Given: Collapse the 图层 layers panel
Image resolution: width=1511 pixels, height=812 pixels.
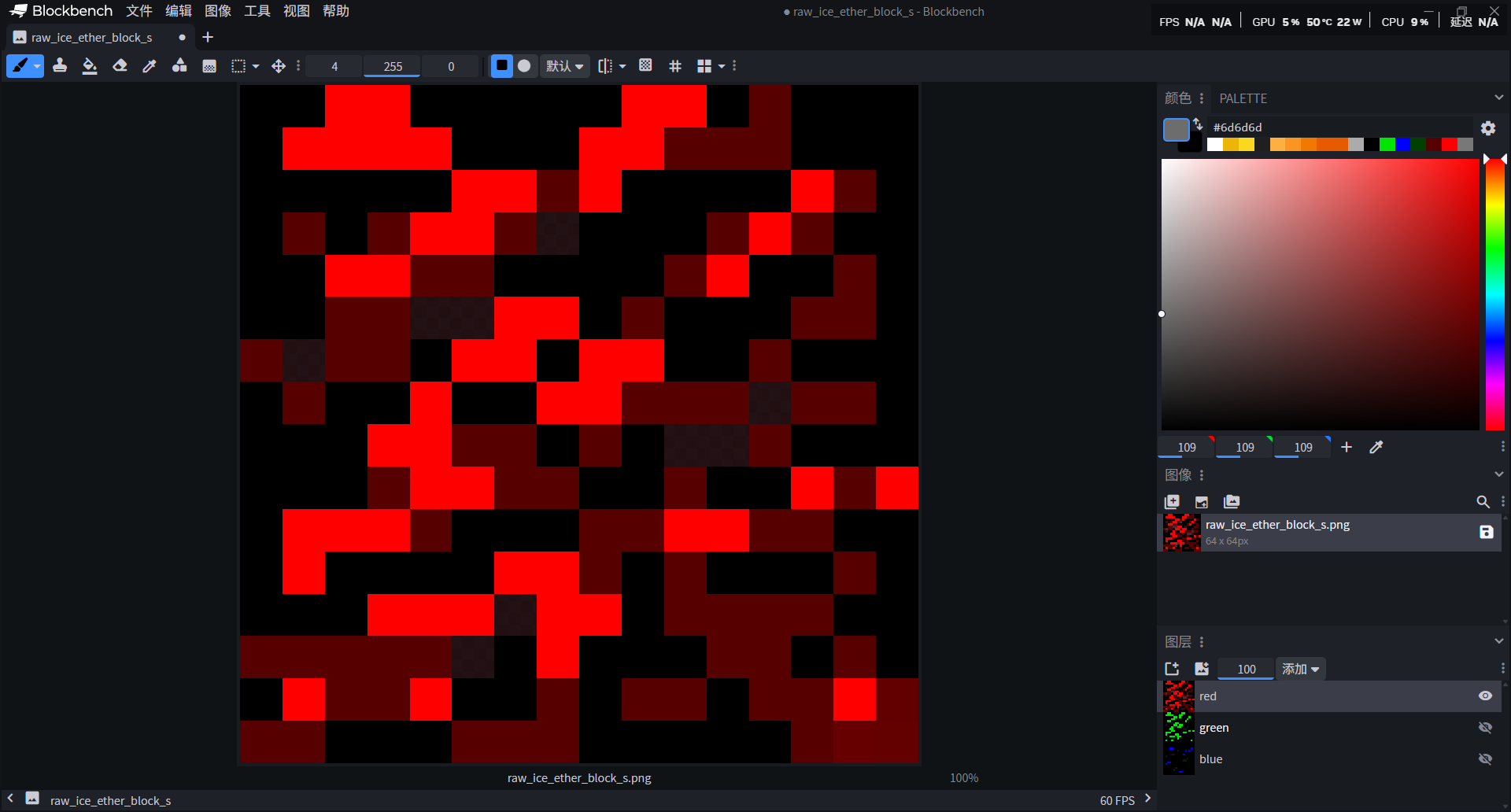Looking at the screenshot, I should [x=1498, y=641].
